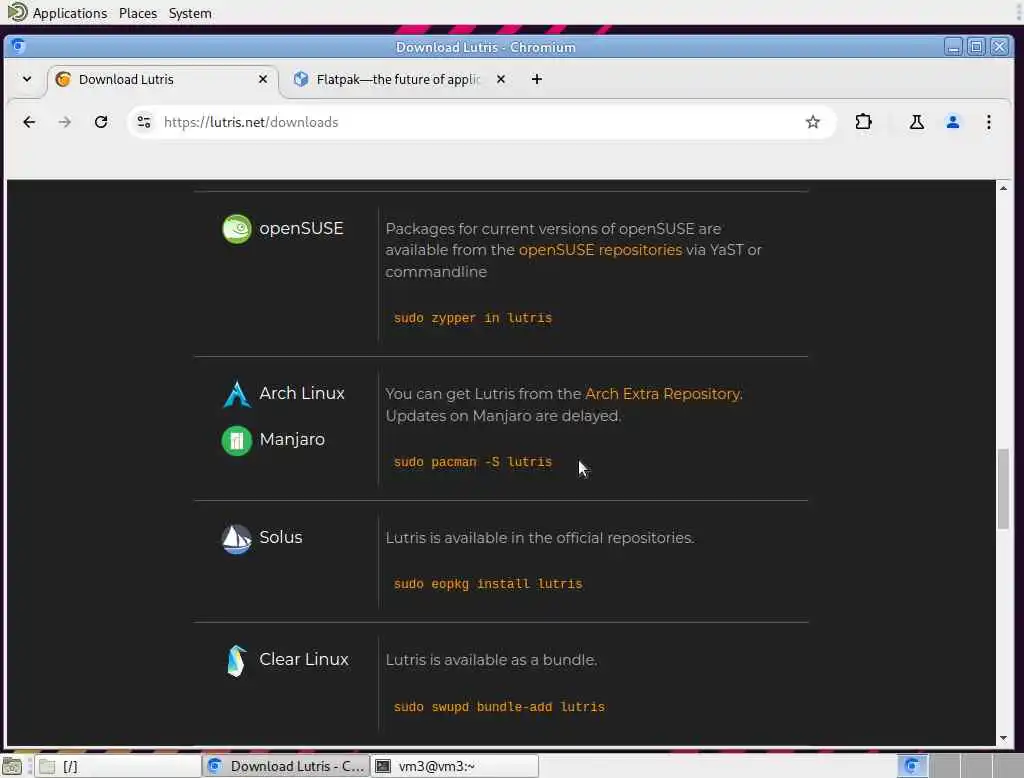
Task: Click 'Lutris is available as a bundle.' text
Action: coord(491,660)
